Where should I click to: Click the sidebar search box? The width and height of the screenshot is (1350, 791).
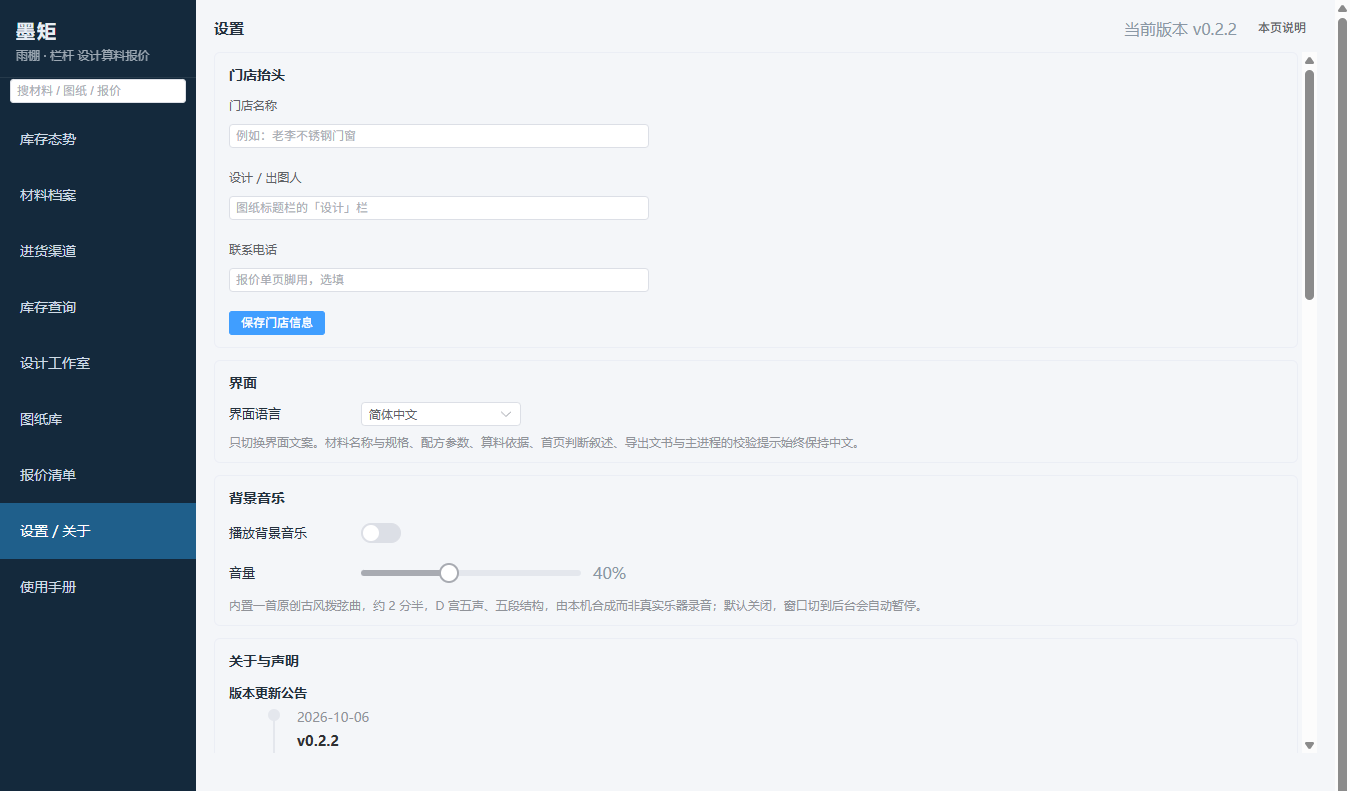coord(98,90)
